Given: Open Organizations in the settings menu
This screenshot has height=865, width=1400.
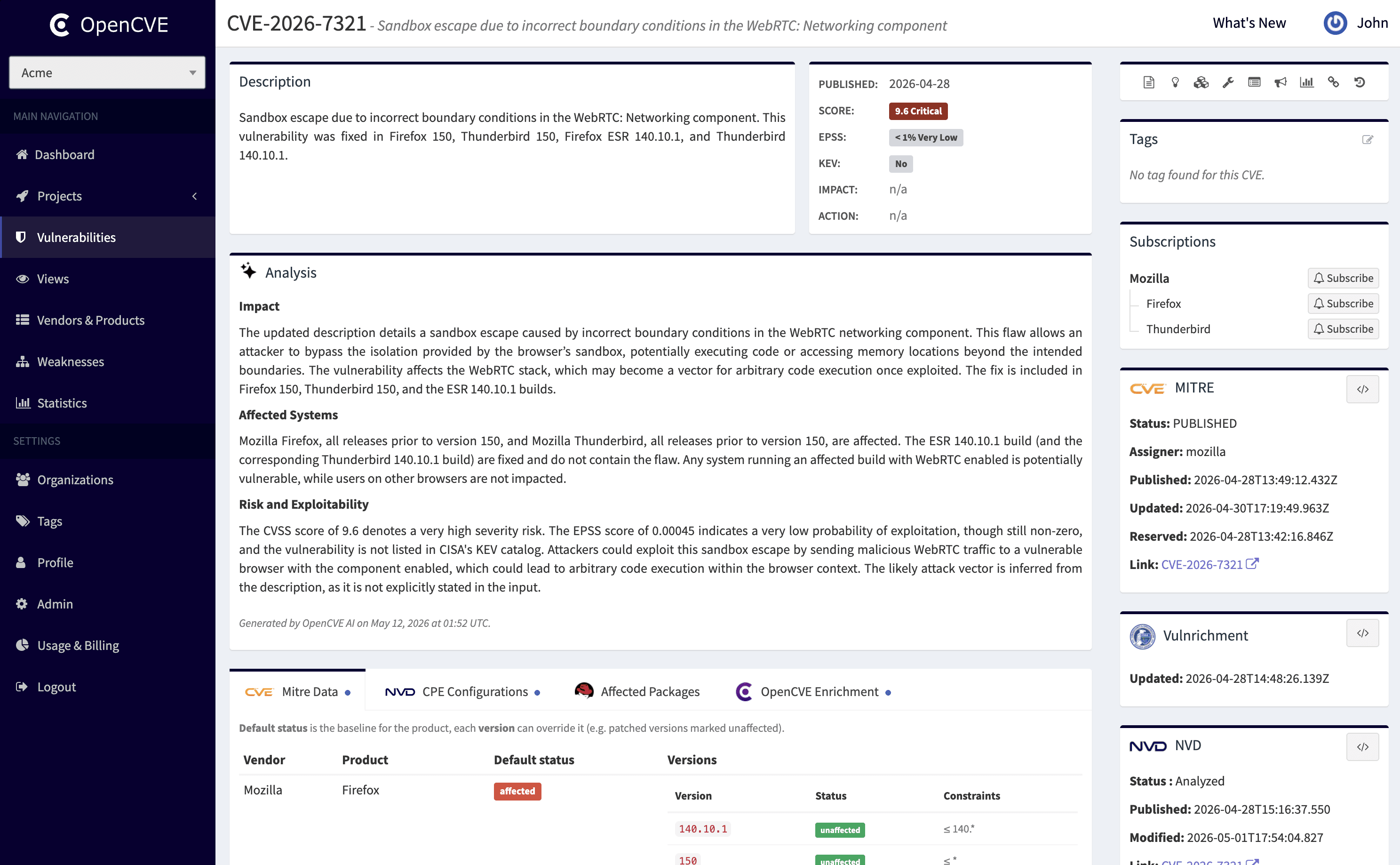Looking at the screenshot, I should pos(108,480).
